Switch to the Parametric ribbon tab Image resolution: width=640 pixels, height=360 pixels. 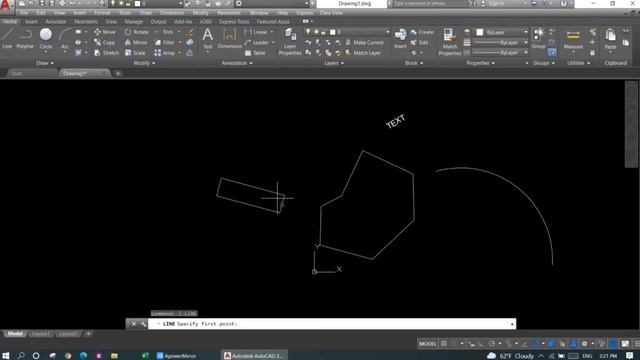[86, 22]
